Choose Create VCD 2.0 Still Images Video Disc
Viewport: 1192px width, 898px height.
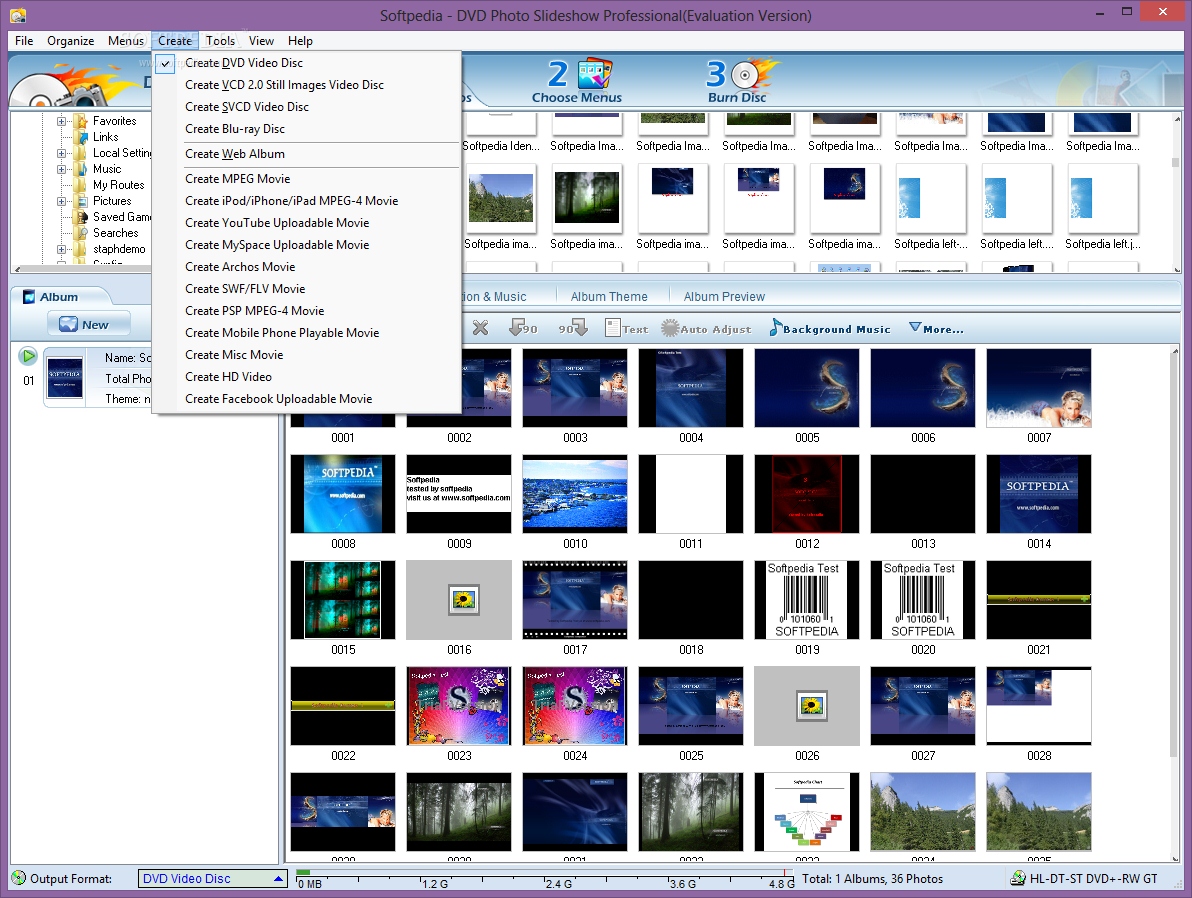pyautogui.click(x=307, y=85)
